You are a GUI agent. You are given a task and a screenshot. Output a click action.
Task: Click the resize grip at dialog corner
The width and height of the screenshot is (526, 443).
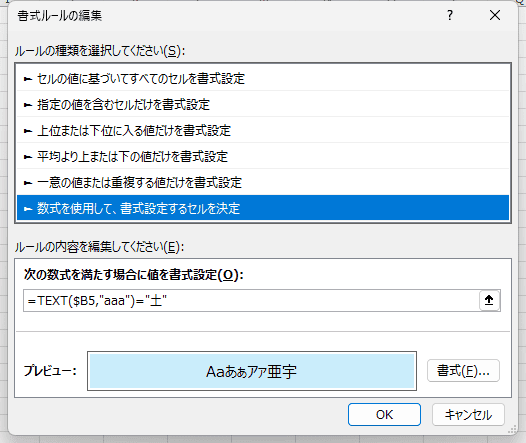pyautogui.click(x=513, y=429)
